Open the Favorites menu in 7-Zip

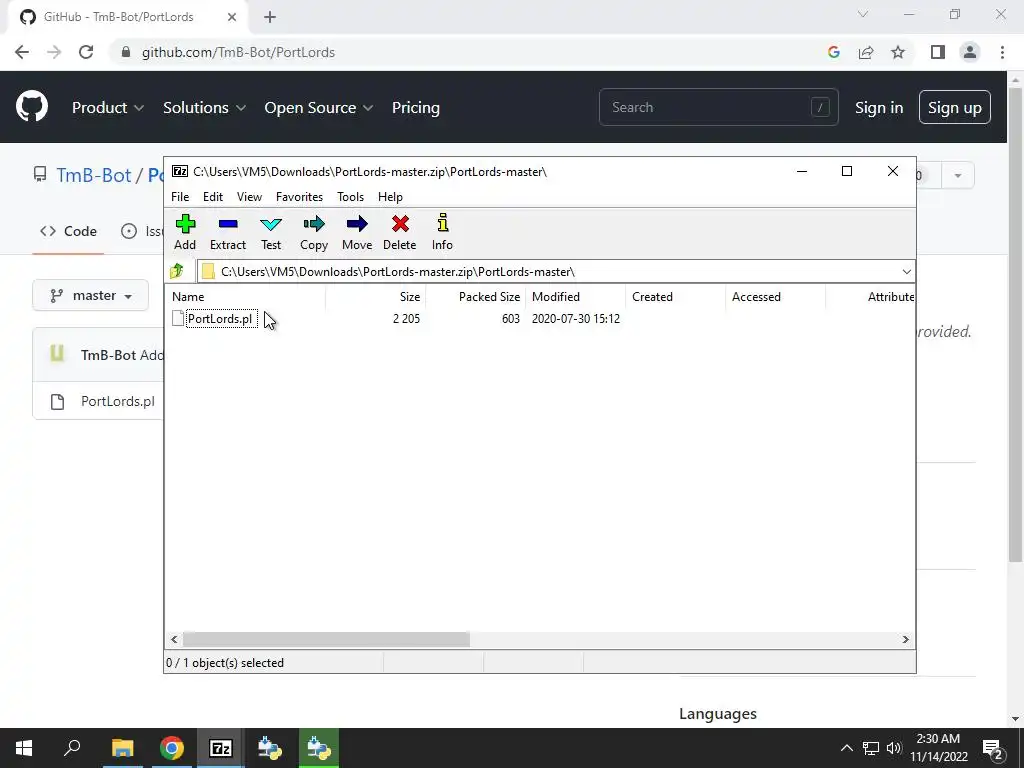(x=299, y=197)
